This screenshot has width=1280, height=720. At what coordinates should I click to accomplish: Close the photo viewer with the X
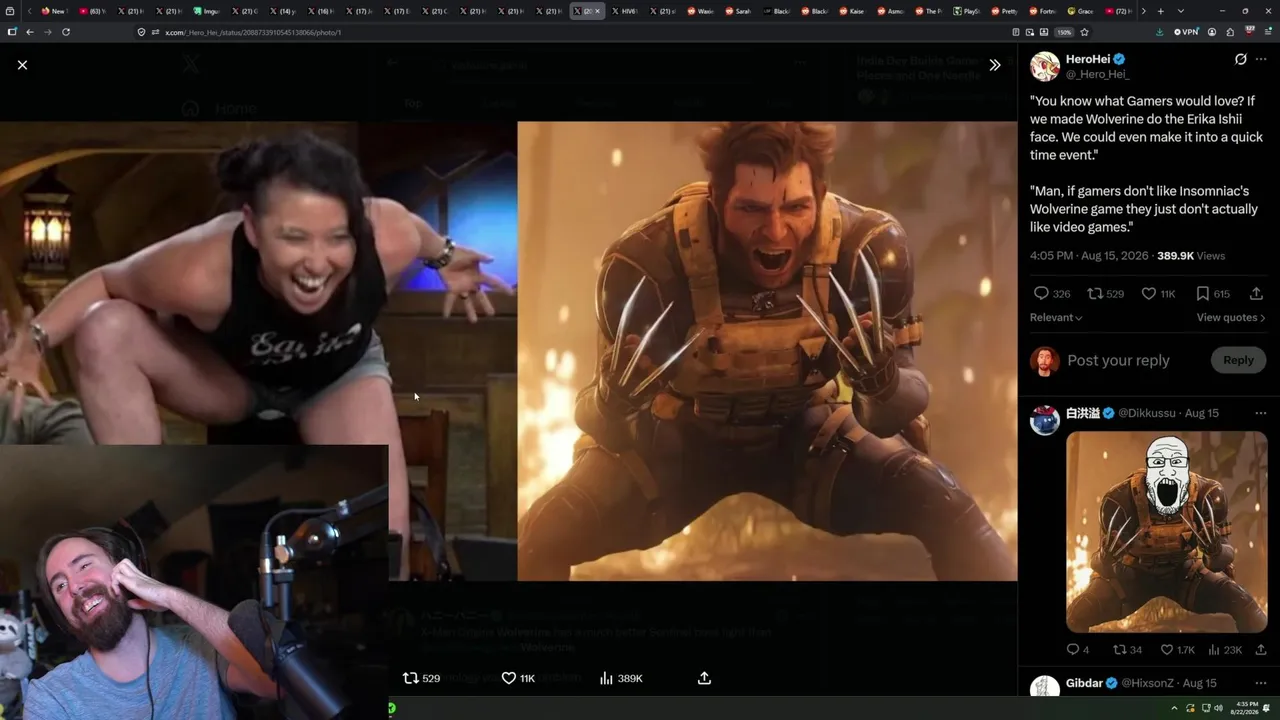(22, 65)
